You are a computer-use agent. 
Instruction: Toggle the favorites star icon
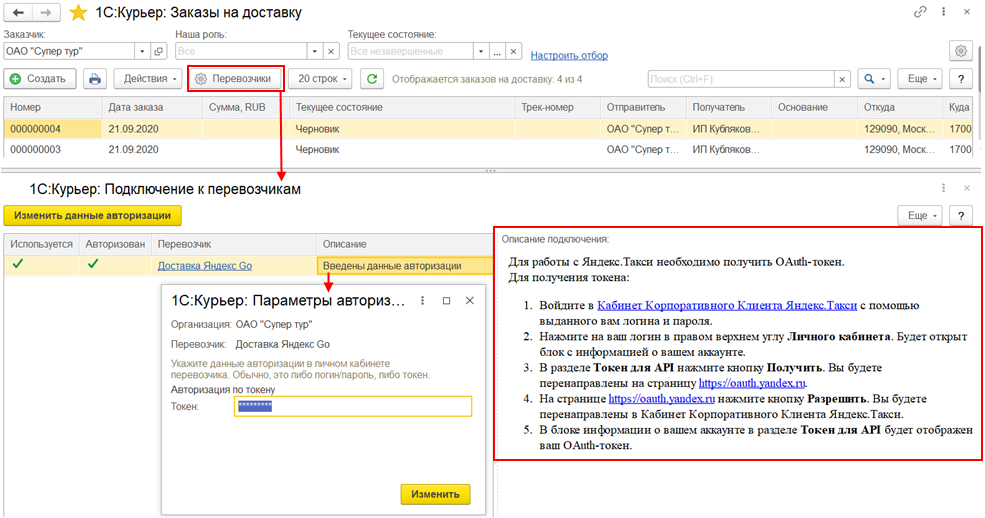pyautogui.click(x=78, y=13)
